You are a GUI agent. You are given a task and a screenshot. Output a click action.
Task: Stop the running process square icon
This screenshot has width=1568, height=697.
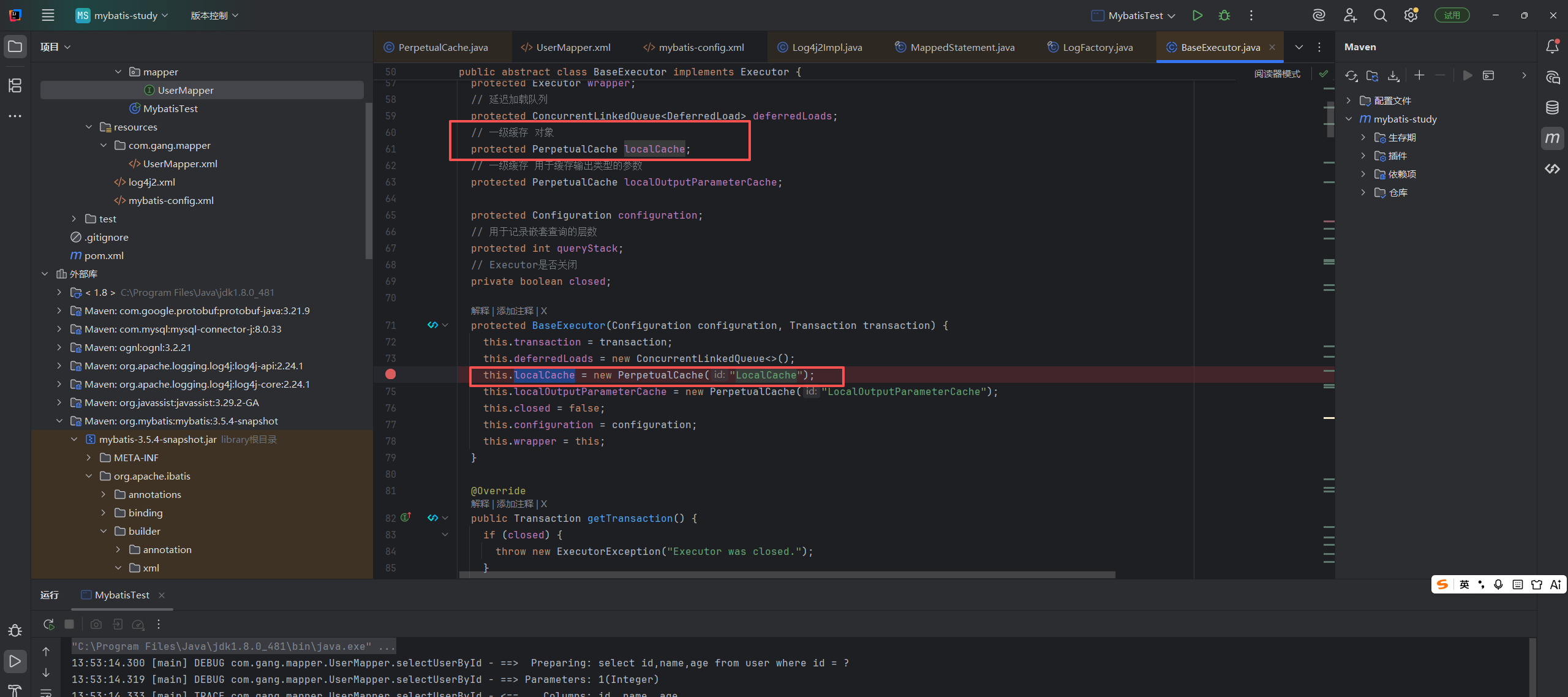coord(69,624)
